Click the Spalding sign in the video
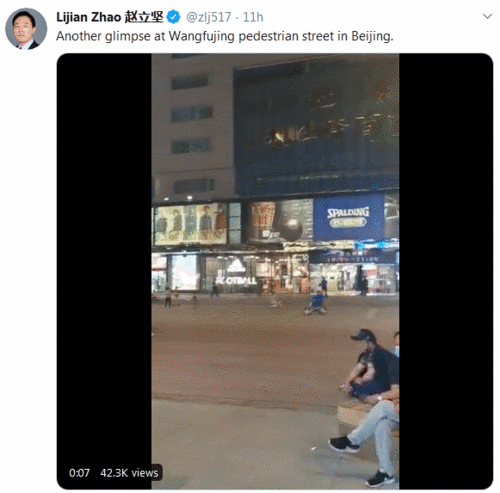Image resolution: width=500 pixels, height=493 pixels. click(x=349, y=217)
